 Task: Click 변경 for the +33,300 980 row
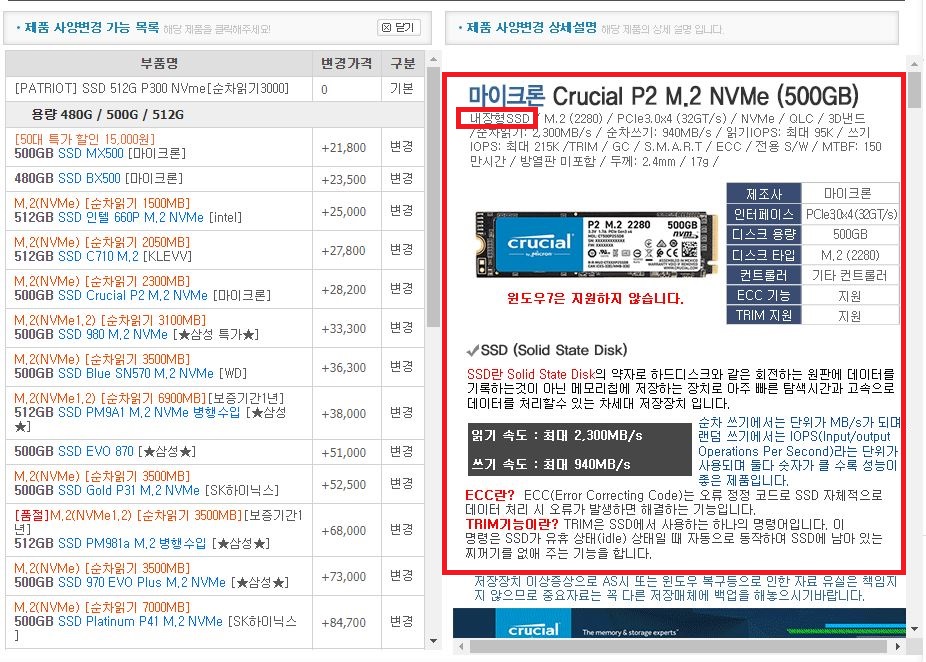pyautogui.click(x=402, y=327)
